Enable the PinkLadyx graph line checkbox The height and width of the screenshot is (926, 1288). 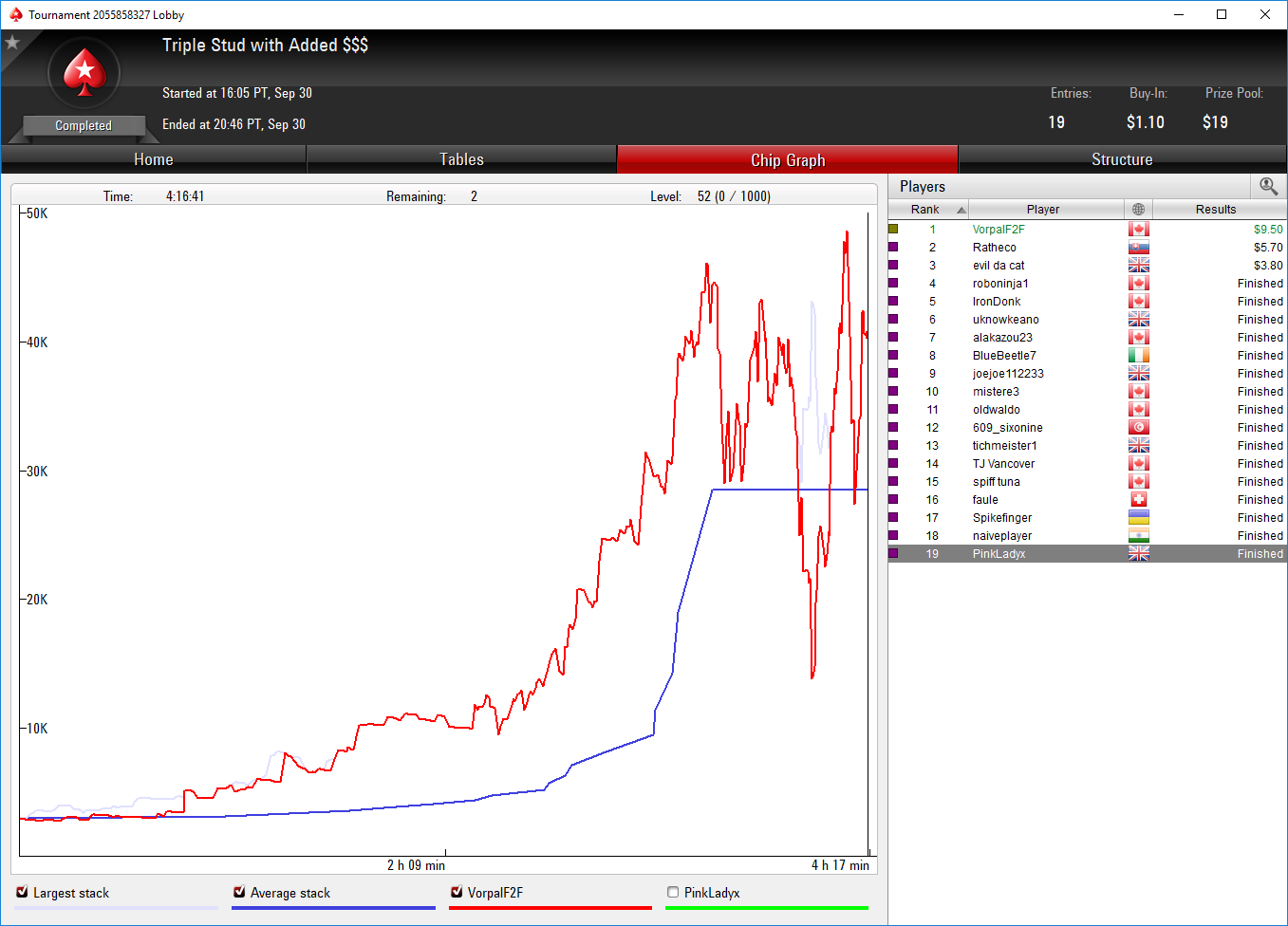[673, 892]
